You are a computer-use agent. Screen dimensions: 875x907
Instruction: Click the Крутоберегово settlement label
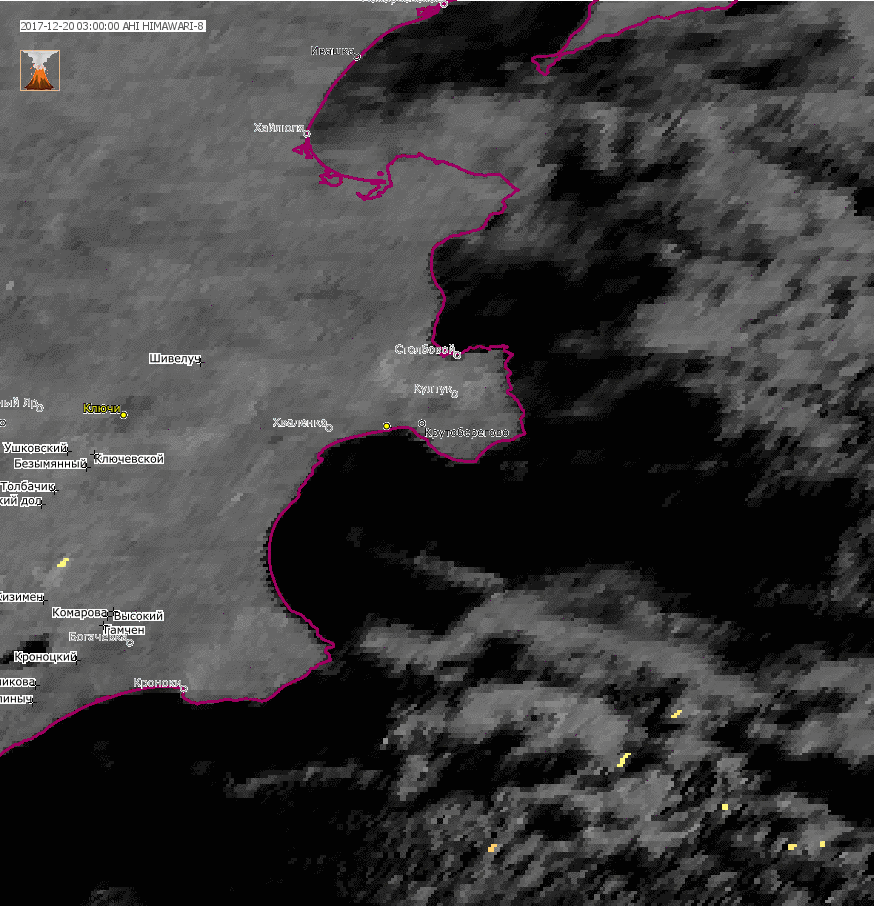coord(467,433)
